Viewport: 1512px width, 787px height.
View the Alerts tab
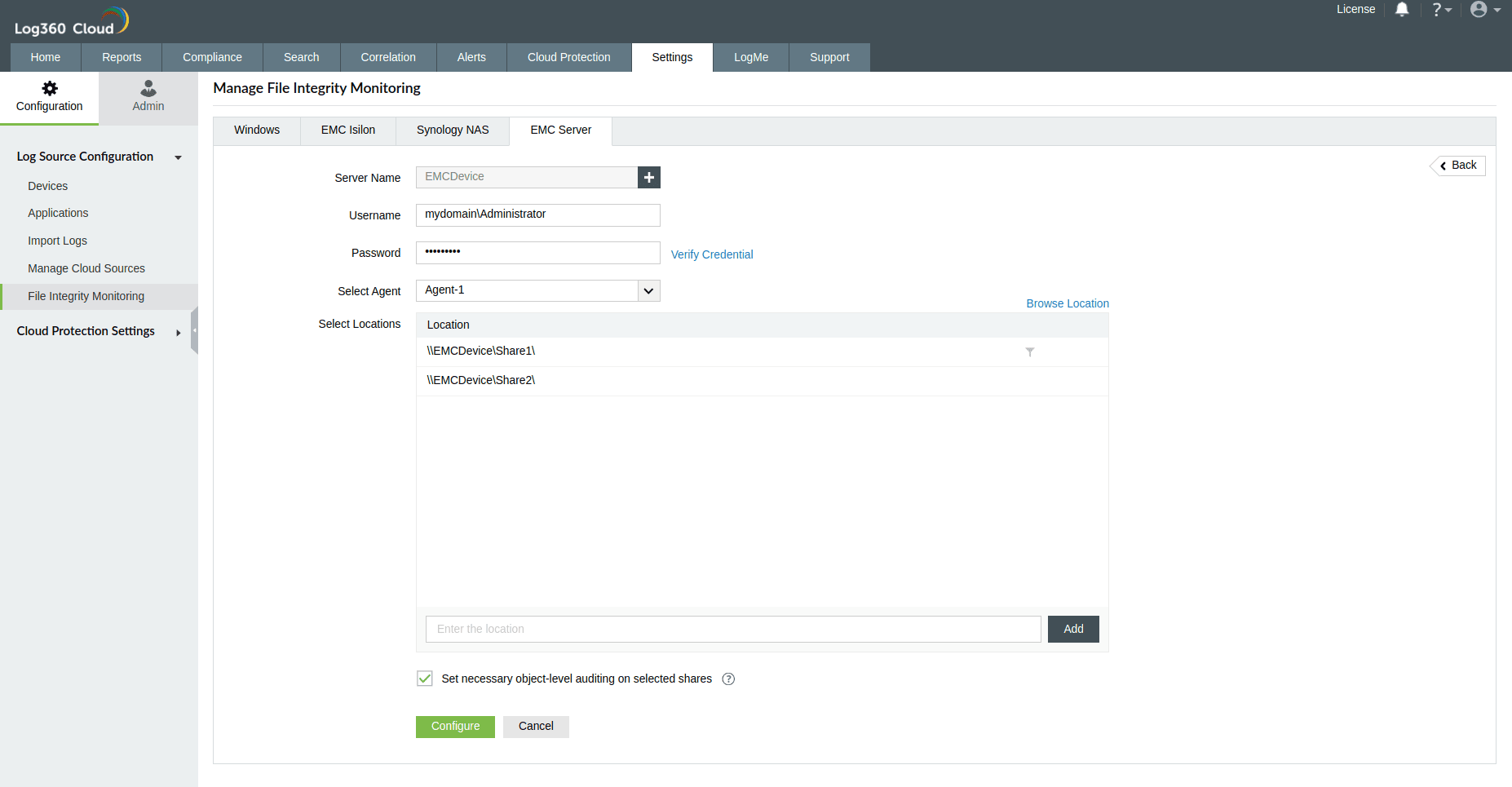[x=471, y=57]
